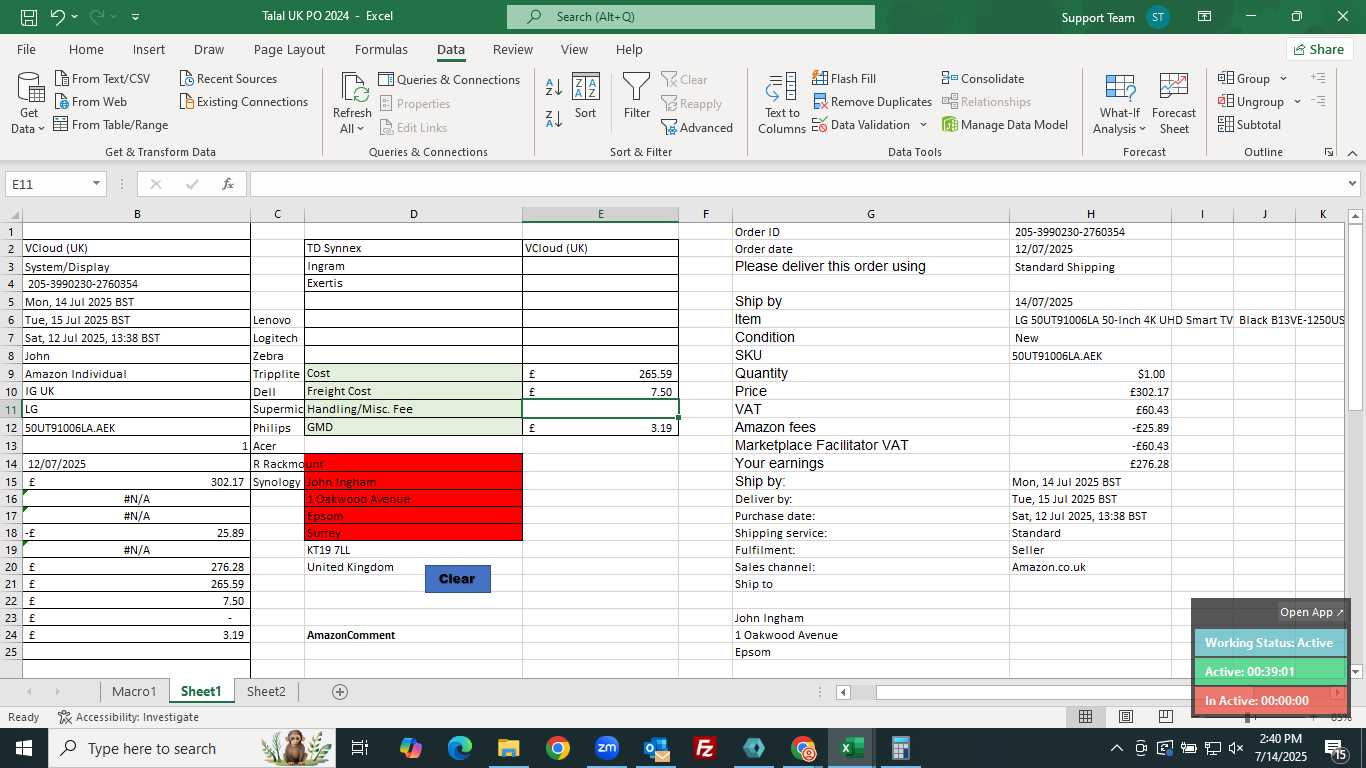The image size is (1366, 768).
Task: Click the Share button
Action: pyautogui.click(x=1319, y=49)
